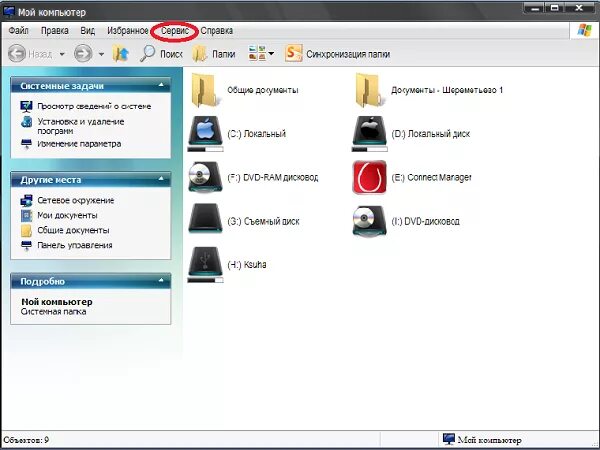Collapse the Другие места panel
This screenshot has height=450, width=600.
point(161,179)
